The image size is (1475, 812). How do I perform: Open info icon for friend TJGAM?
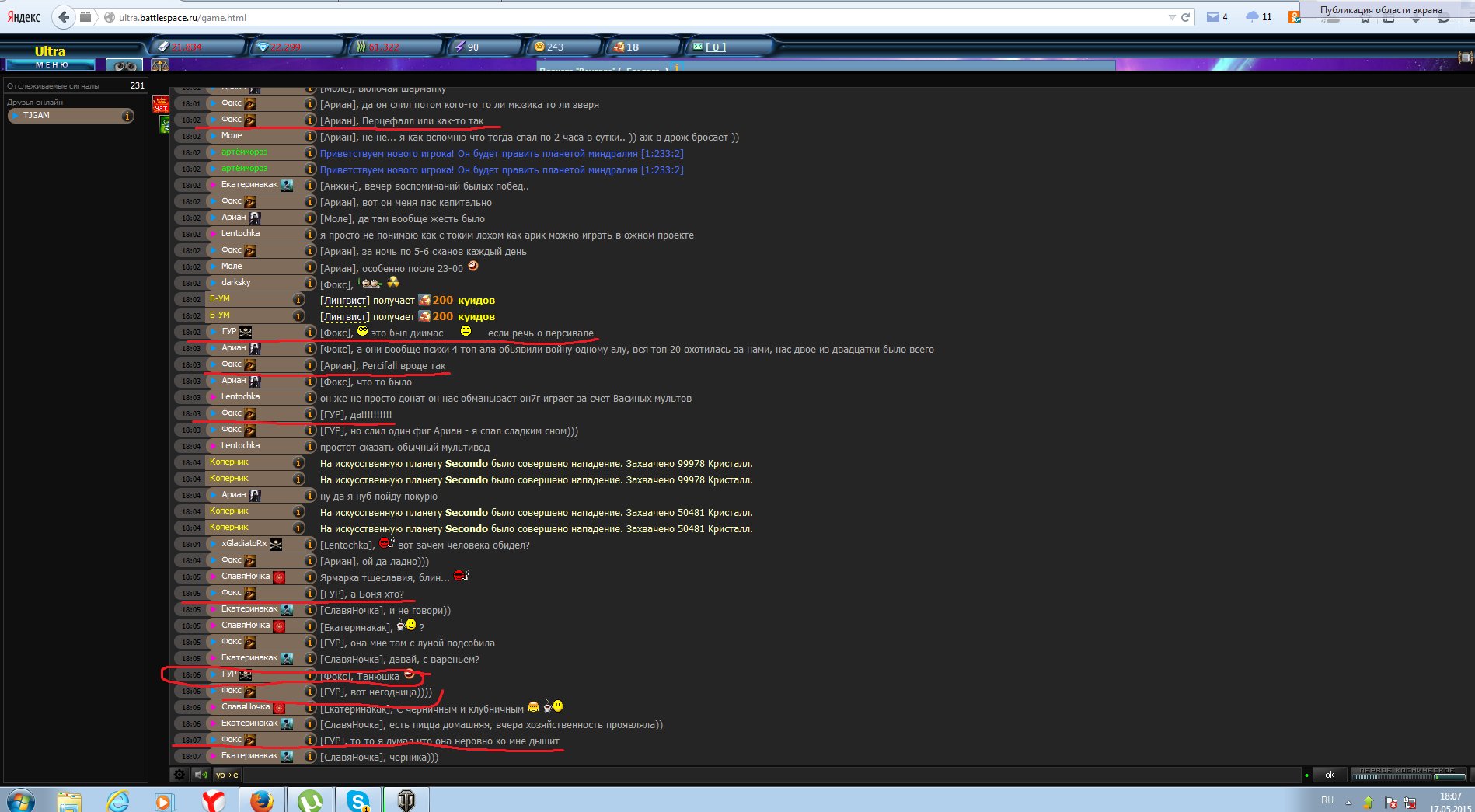(127, 116)
